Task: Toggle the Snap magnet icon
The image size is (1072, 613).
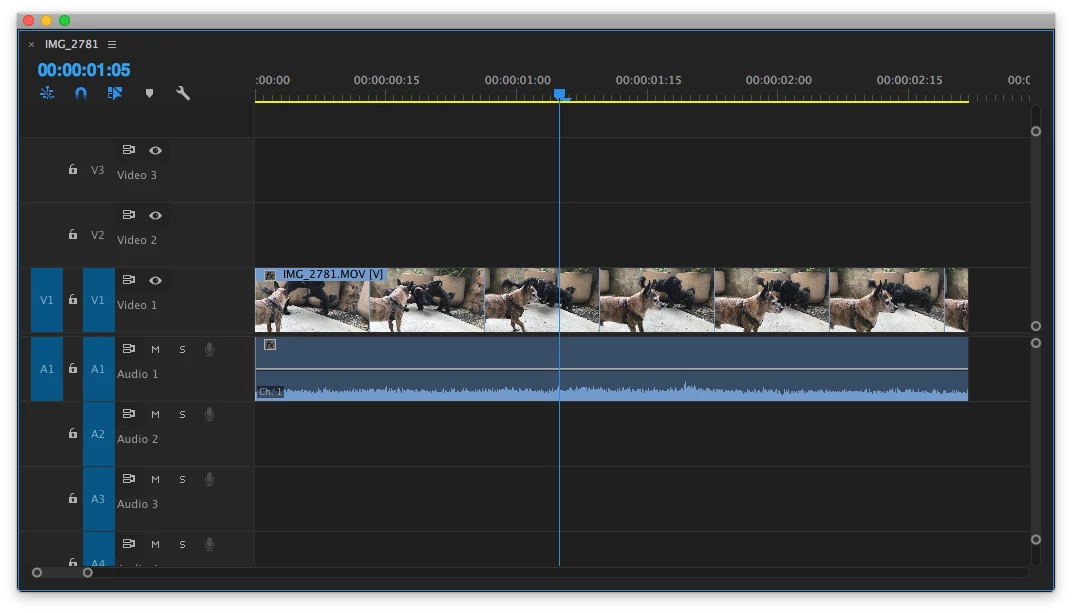Action: click(81, 93)
